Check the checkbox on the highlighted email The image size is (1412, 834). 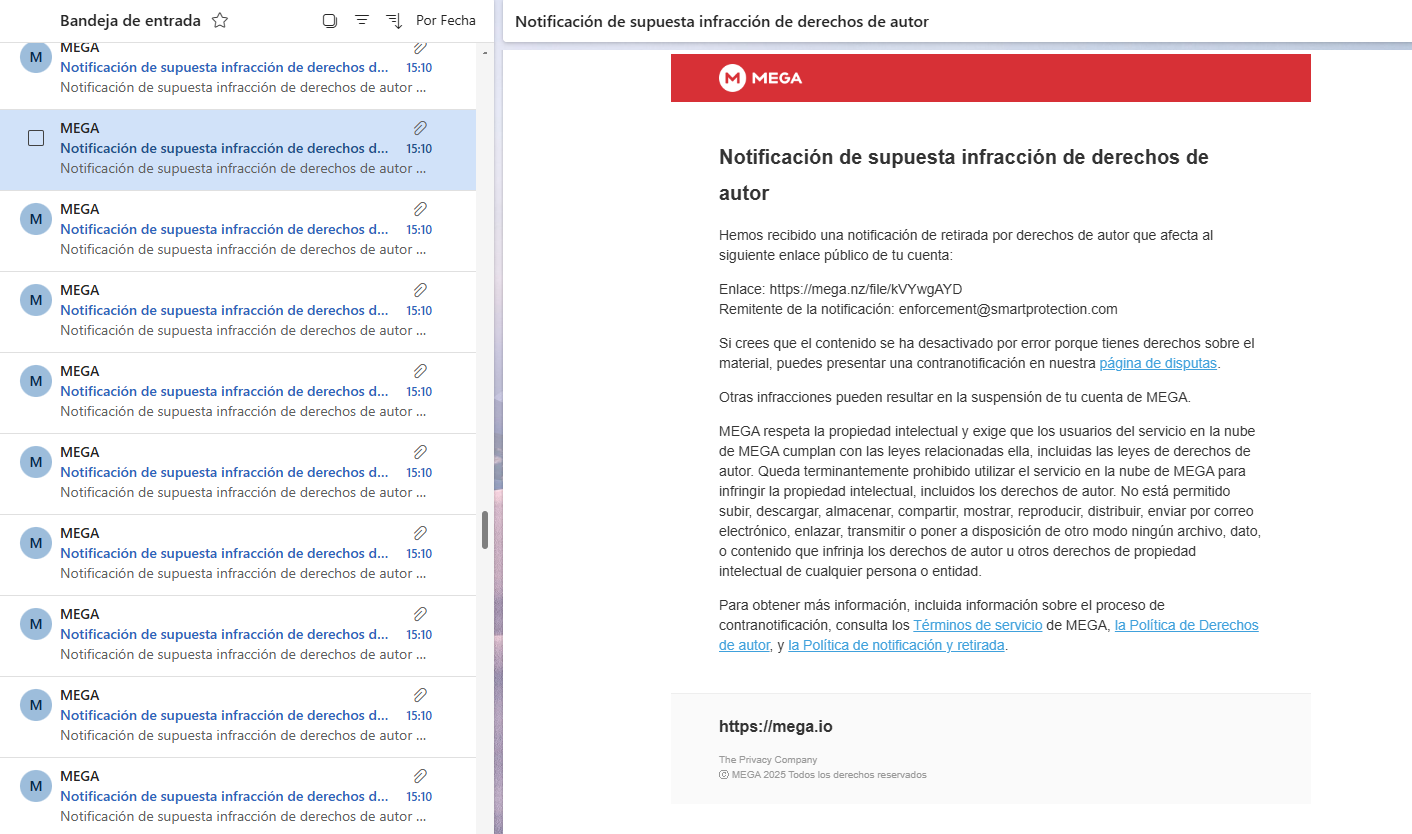point(36,138)
